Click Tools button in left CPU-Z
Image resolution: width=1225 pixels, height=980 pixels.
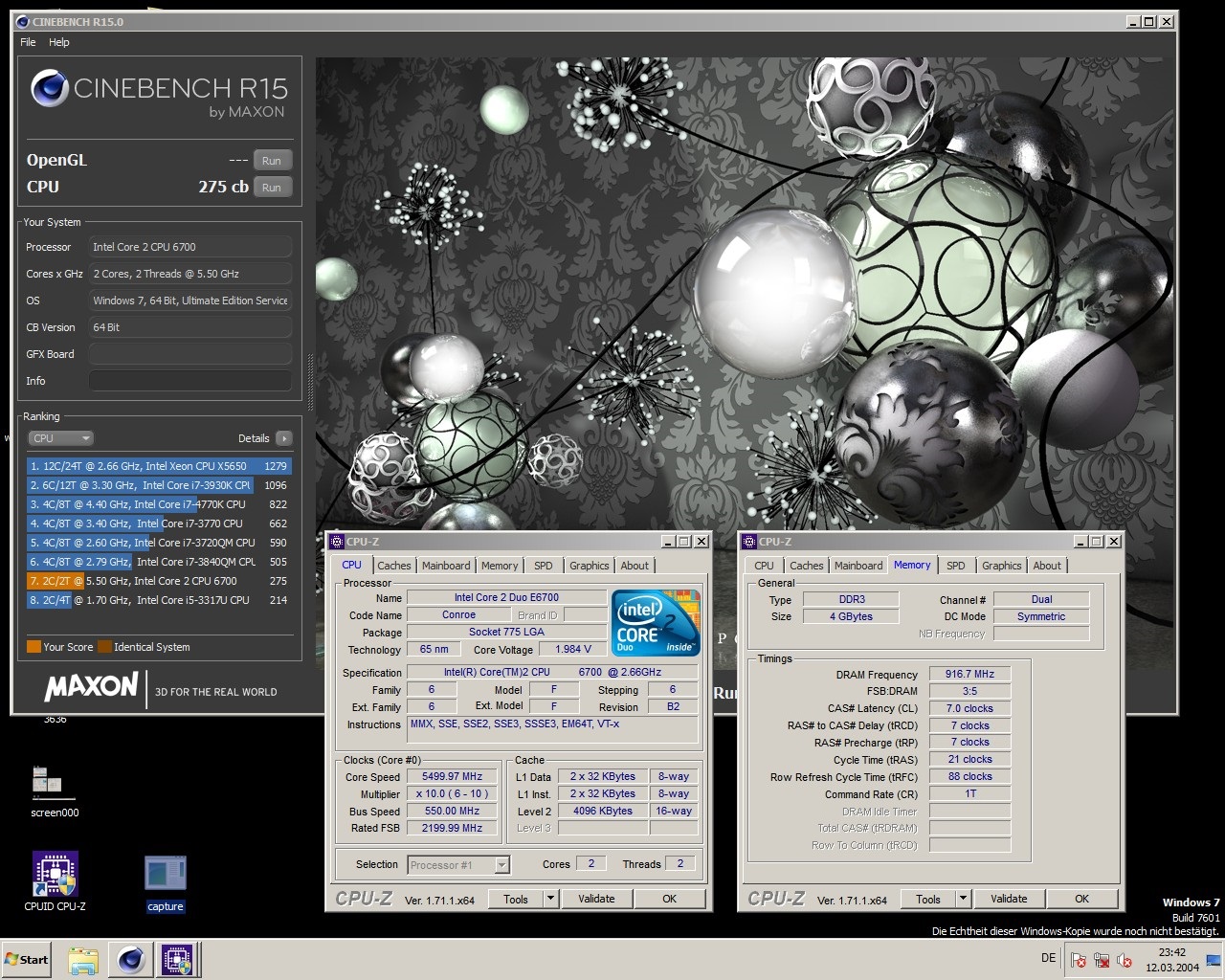[516, 899]
